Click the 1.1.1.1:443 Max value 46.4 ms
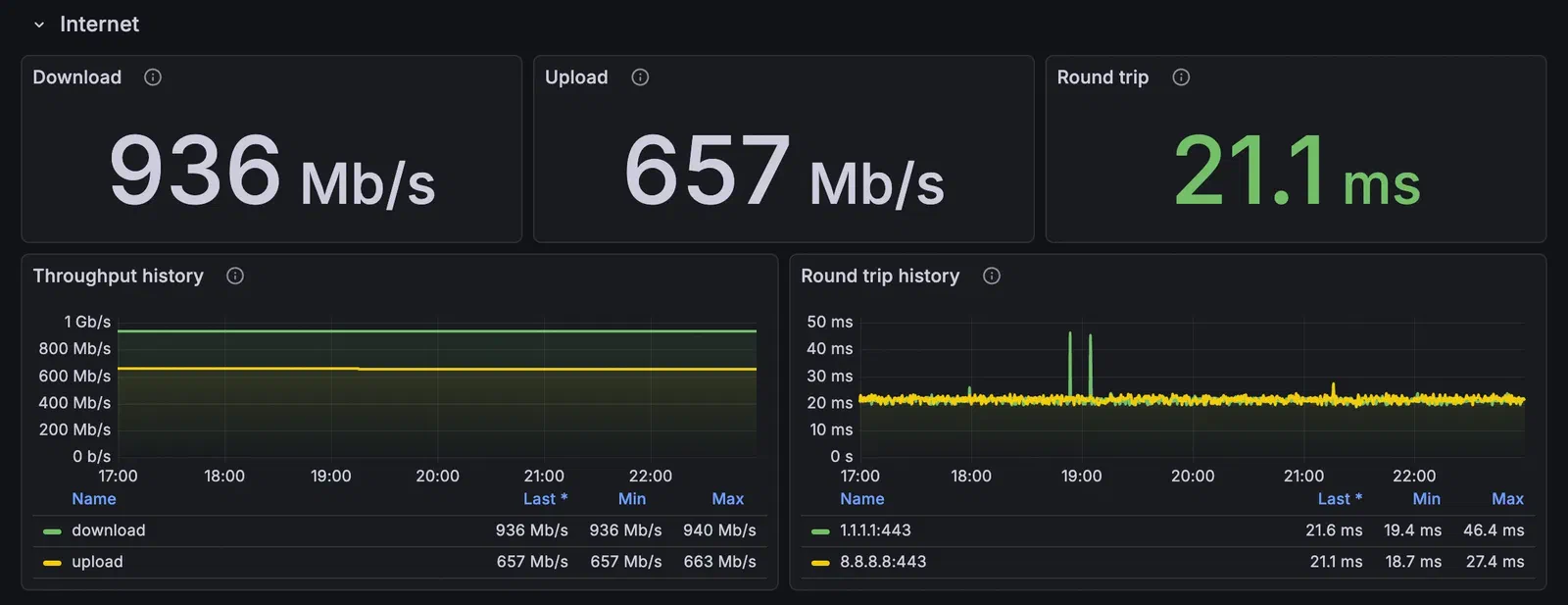This screenshot has width=1568, height=605. click(x=1494, y=530)
